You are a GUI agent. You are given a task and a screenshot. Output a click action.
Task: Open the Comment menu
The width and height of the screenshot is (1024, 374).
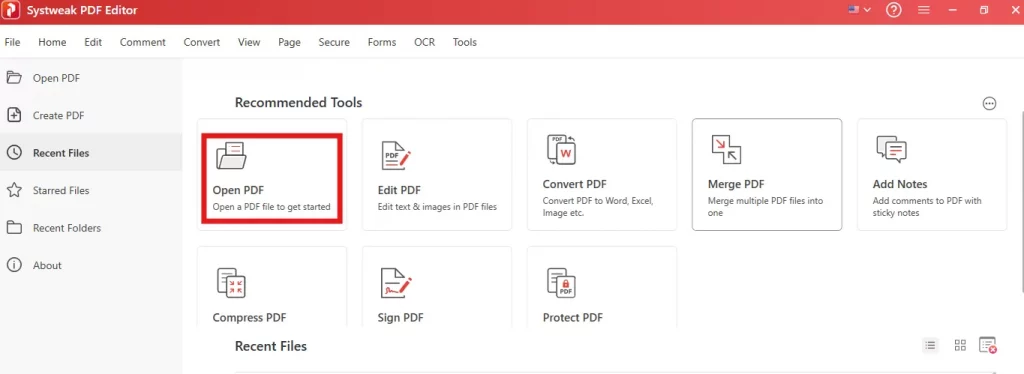pos(142,42)
